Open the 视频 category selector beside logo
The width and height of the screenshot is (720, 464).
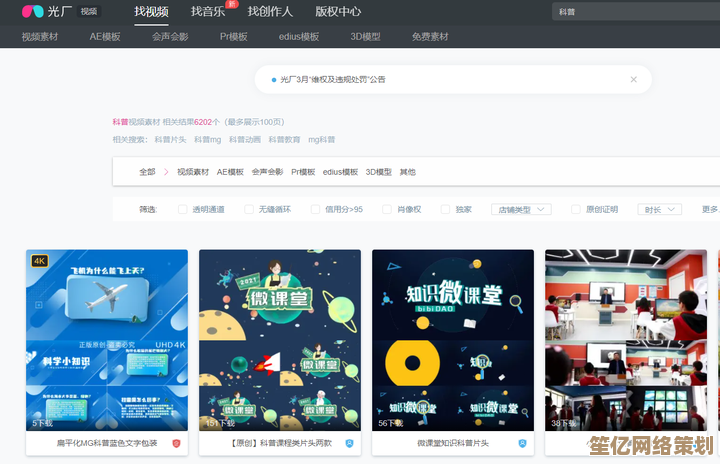[89, 11]
